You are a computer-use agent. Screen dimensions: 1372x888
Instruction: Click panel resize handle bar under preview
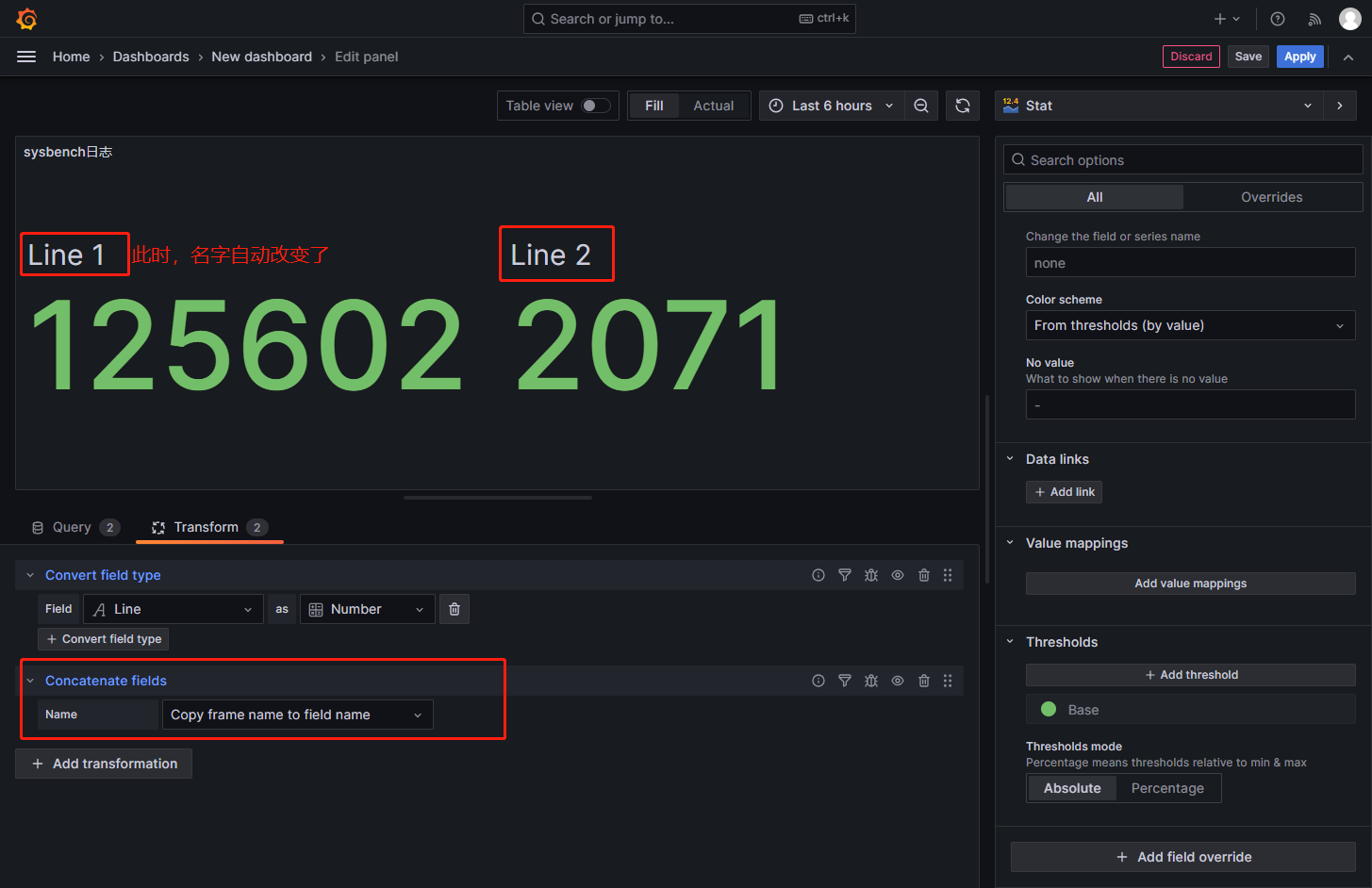pos(498,498)
